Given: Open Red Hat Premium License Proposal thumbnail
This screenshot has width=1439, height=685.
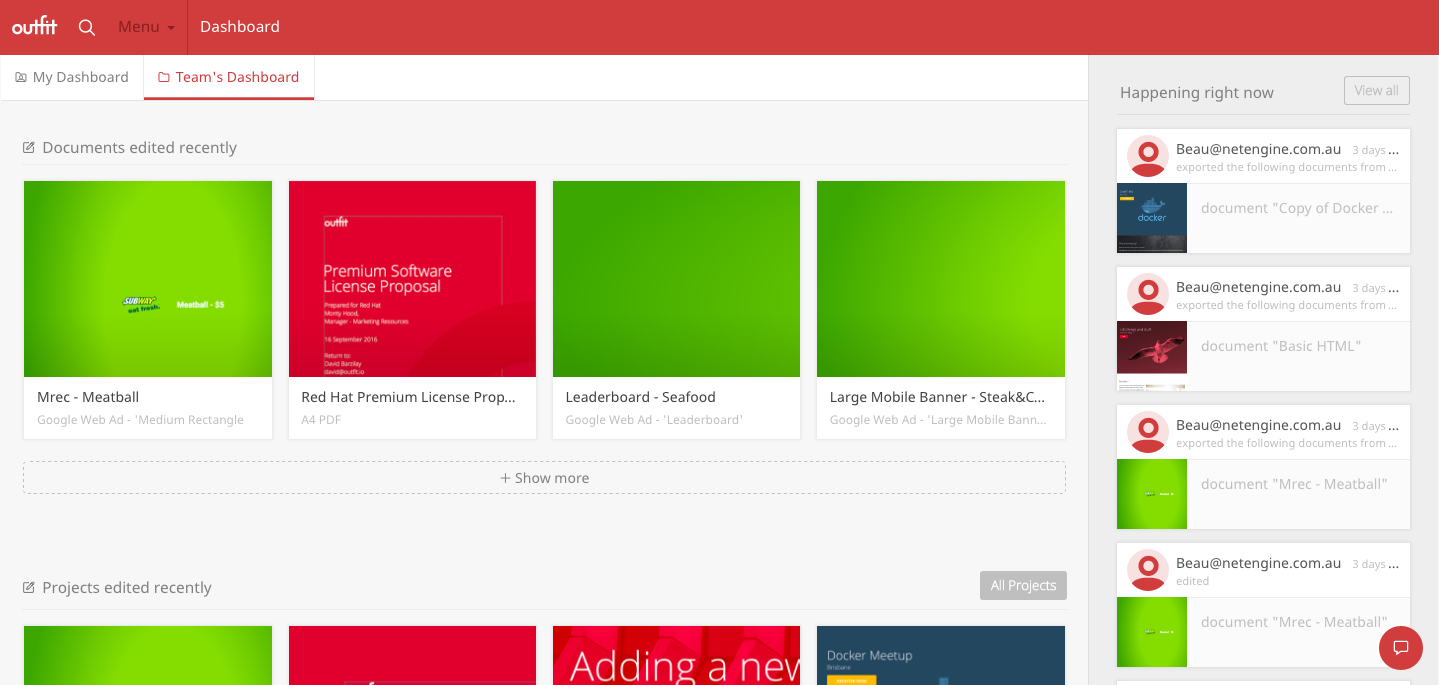Looking at the screenshot, I should point(412,279).
